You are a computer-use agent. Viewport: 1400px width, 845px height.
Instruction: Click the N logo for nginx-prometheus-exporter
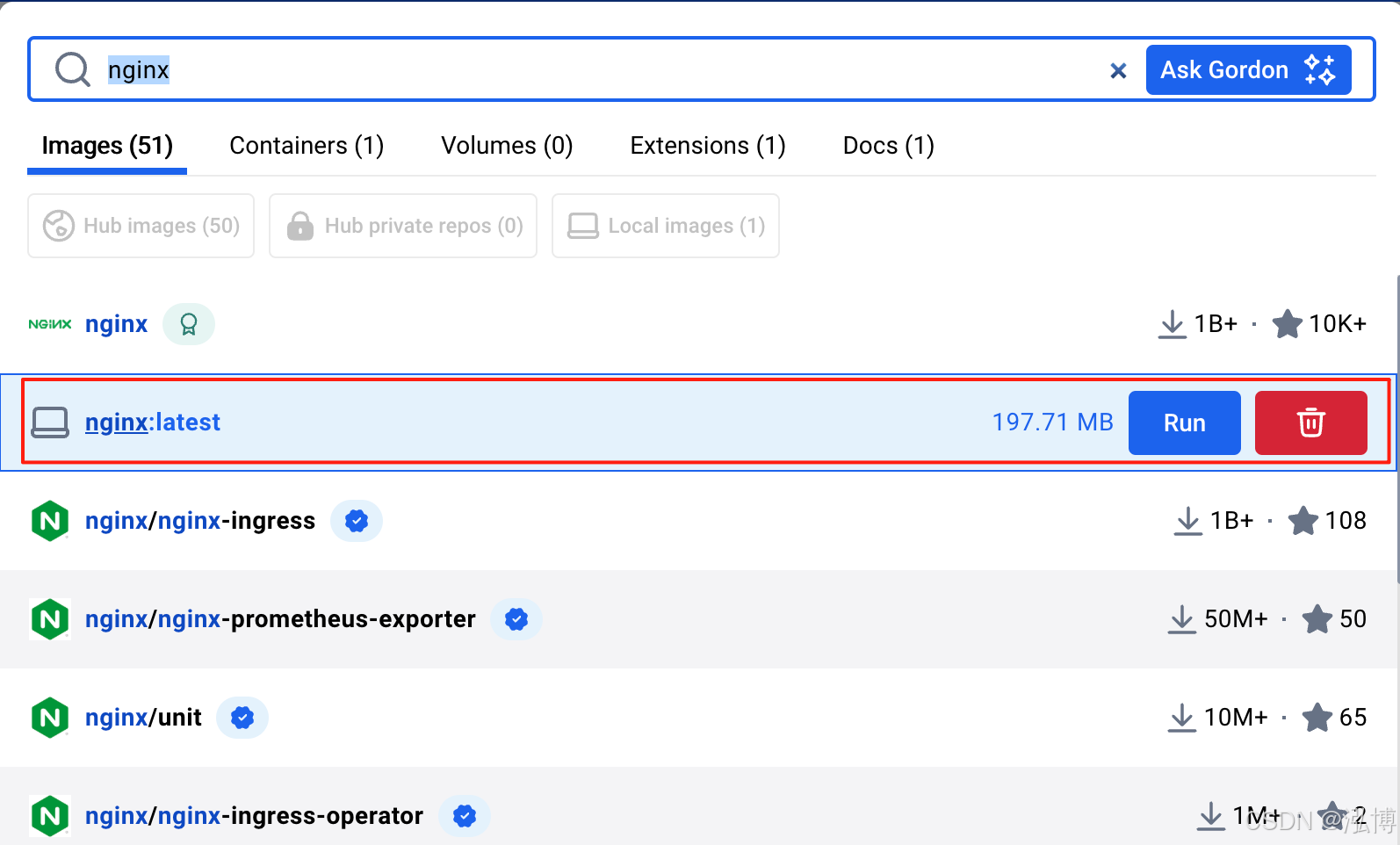(x=50, y=619)
